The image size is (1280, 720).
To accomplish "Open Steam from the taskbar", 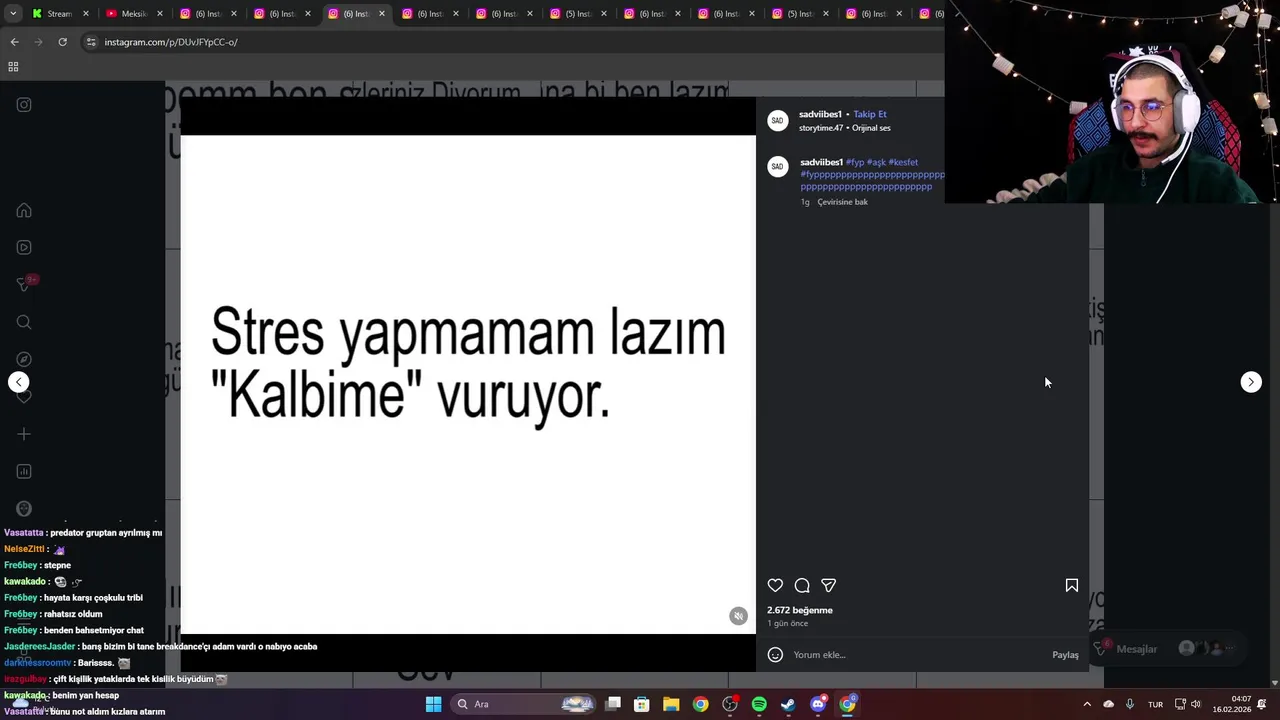I will pyautogui.click(x=788, y=704).
